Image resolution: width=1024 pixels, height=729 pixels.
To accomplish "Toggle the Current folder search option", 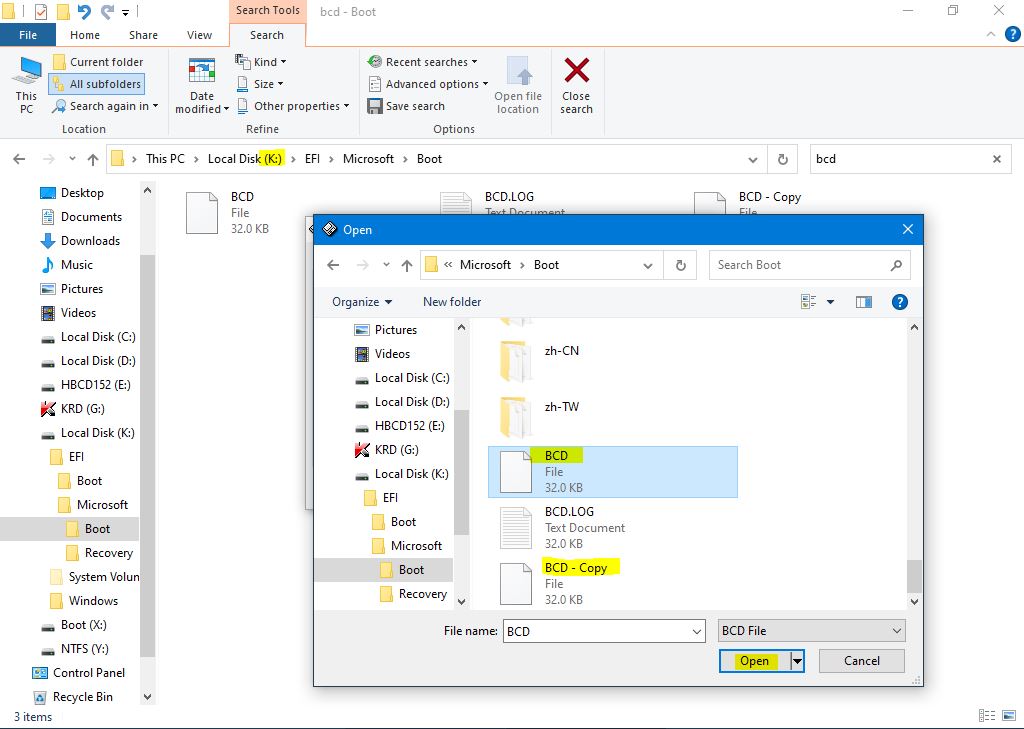I will (x=98, y=62).
